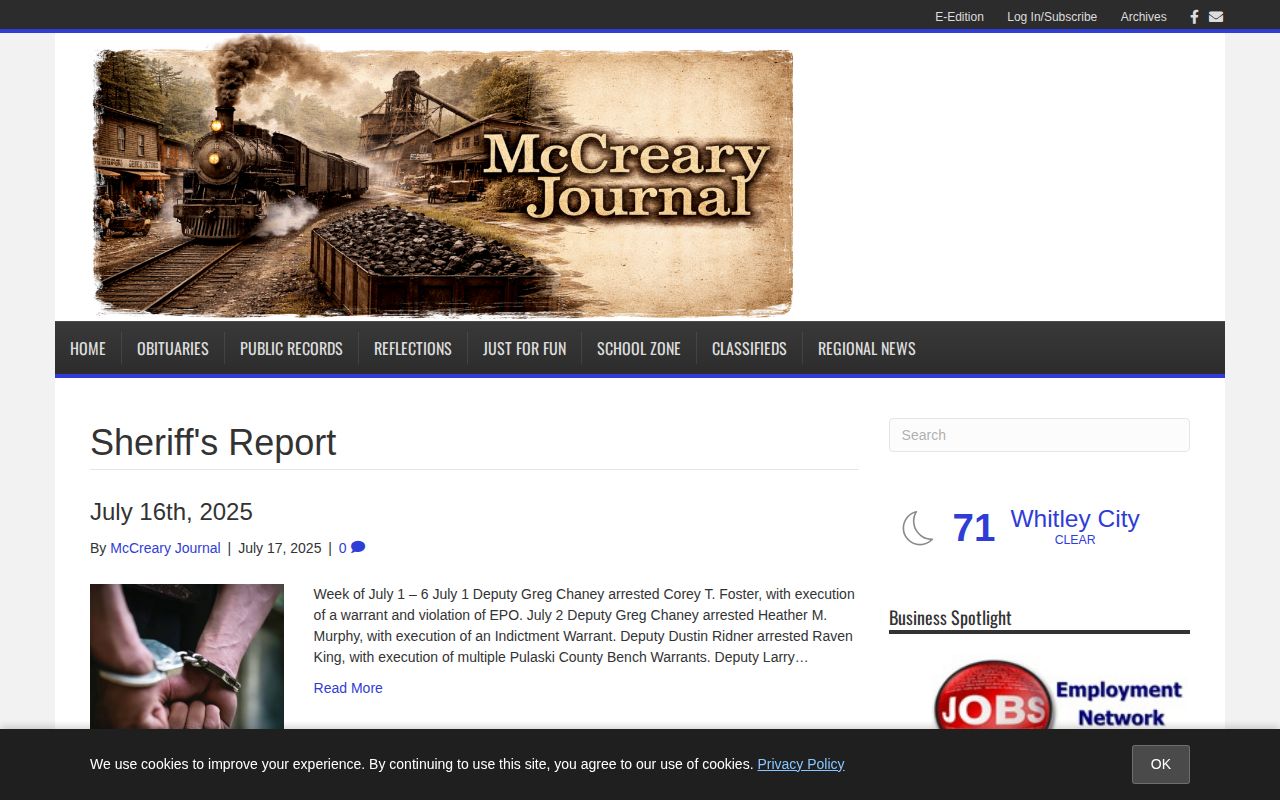Screen dimensions: 1280x800
Task: Open the E-Edition link
Action: coord(959,17)
